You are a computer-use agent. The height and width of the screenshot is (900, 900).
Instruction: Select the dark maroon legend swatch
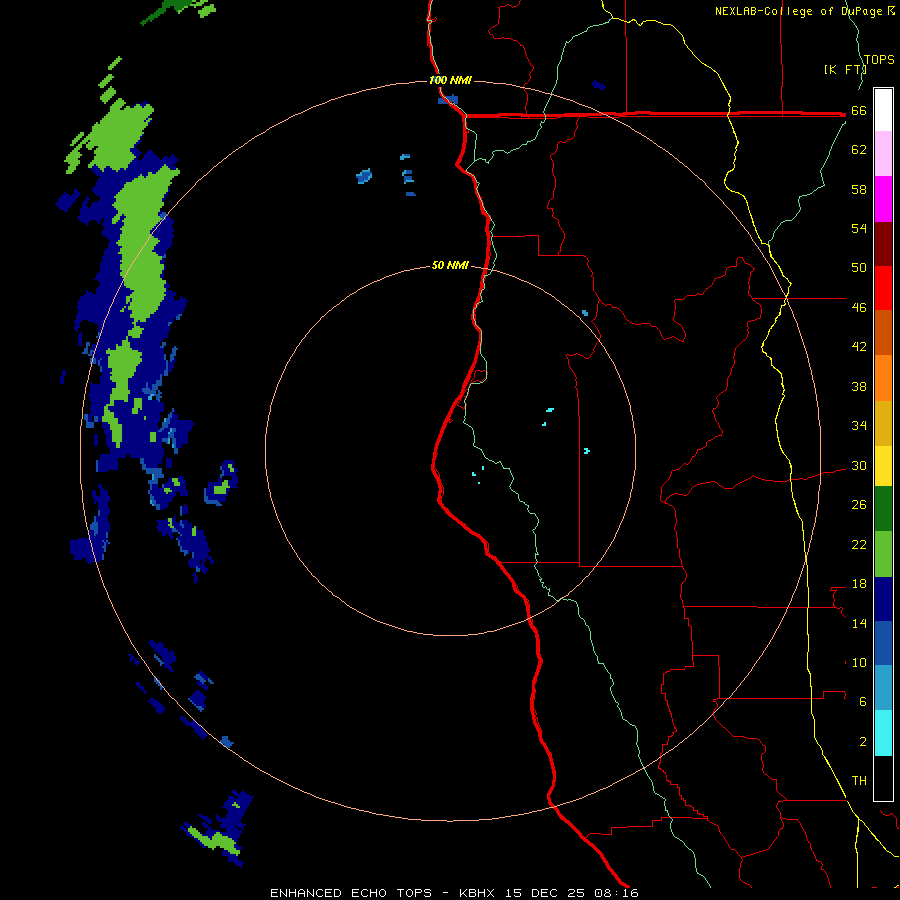883,244
